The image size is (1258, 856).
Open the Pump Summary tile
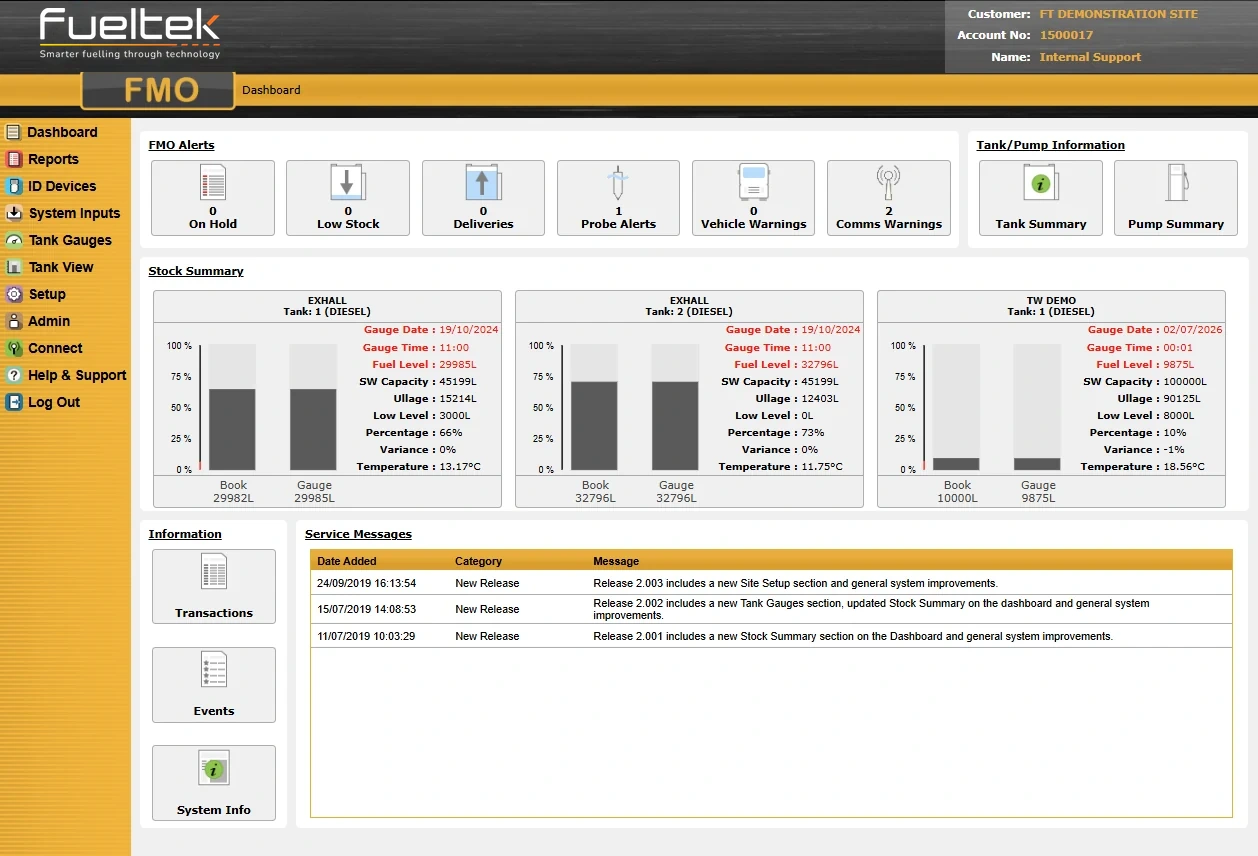point(1176,198)
